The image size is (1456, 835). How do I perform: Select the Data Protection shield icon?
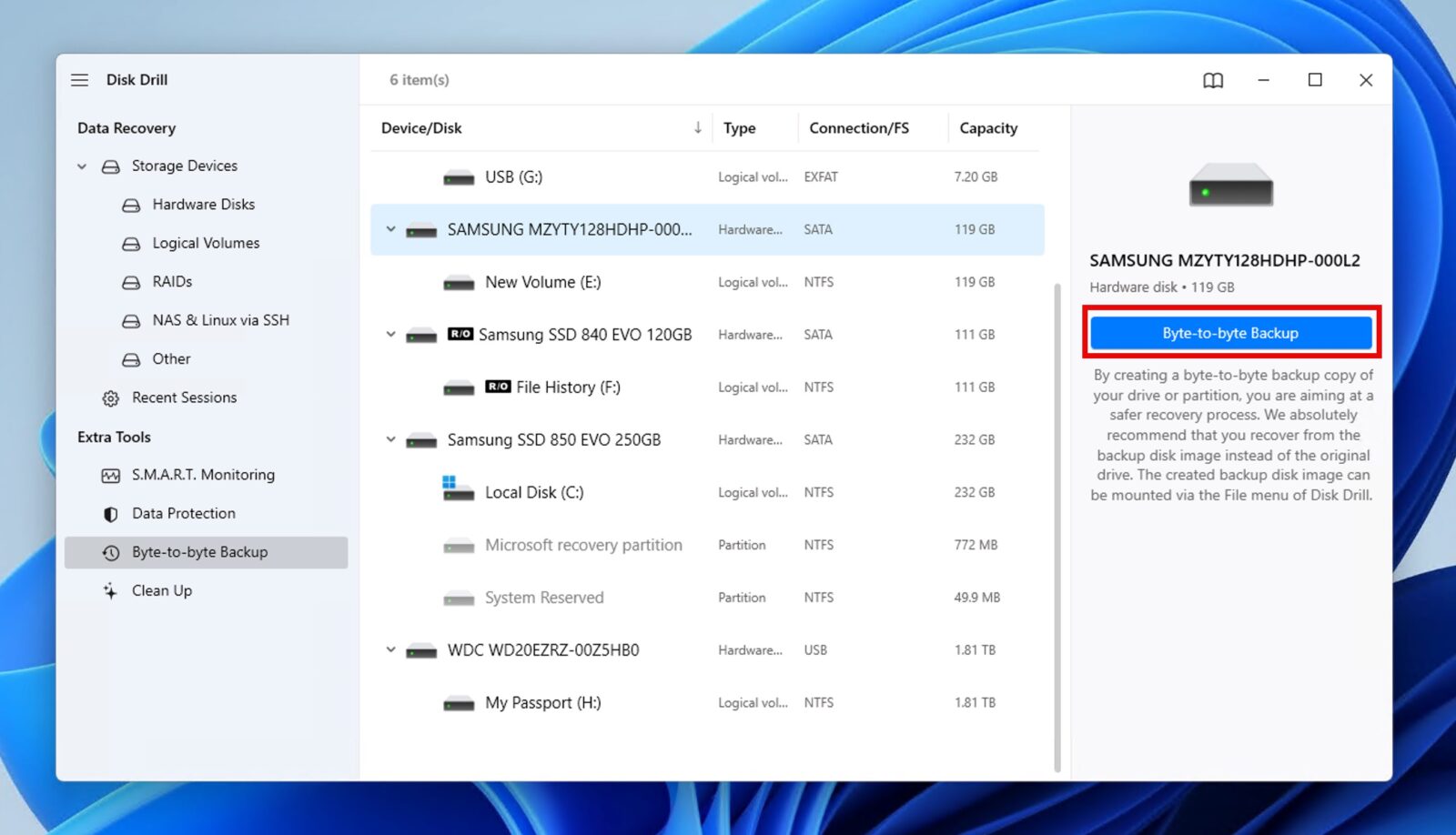[x=109, y=513]
